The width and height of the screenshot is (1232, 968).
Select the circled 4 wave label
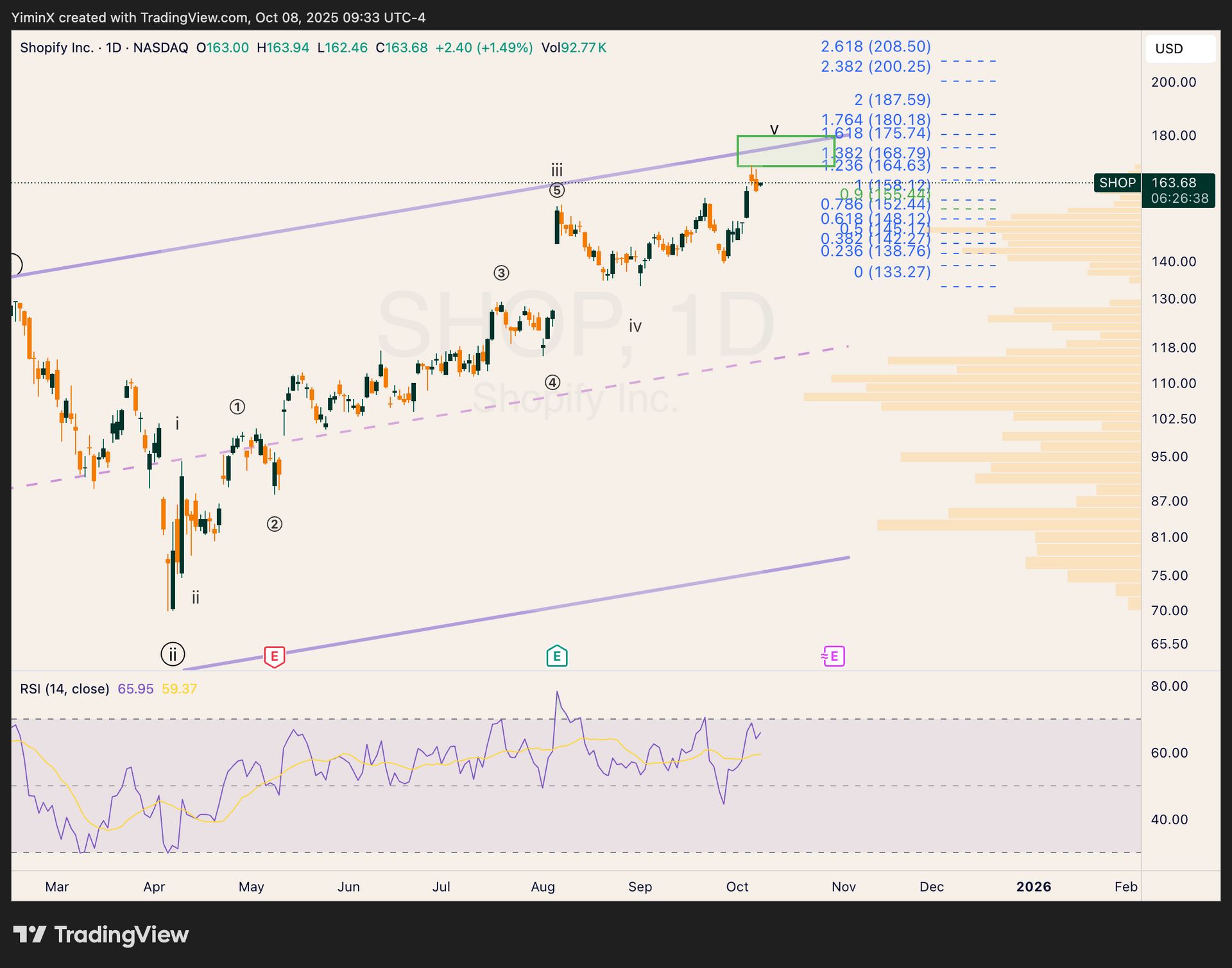pos(552,383)
